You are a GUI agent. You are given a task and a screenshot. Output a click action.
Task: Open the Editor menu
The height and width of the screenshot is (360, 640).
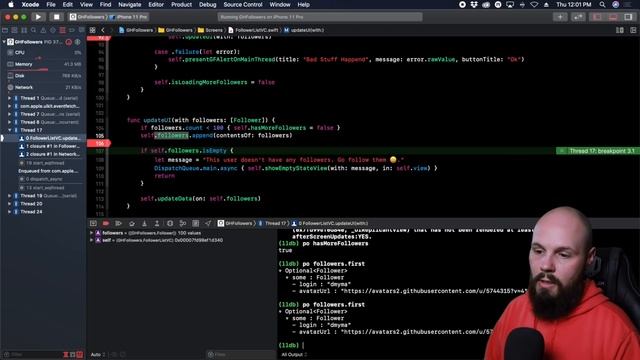click(x=156, y=4)
